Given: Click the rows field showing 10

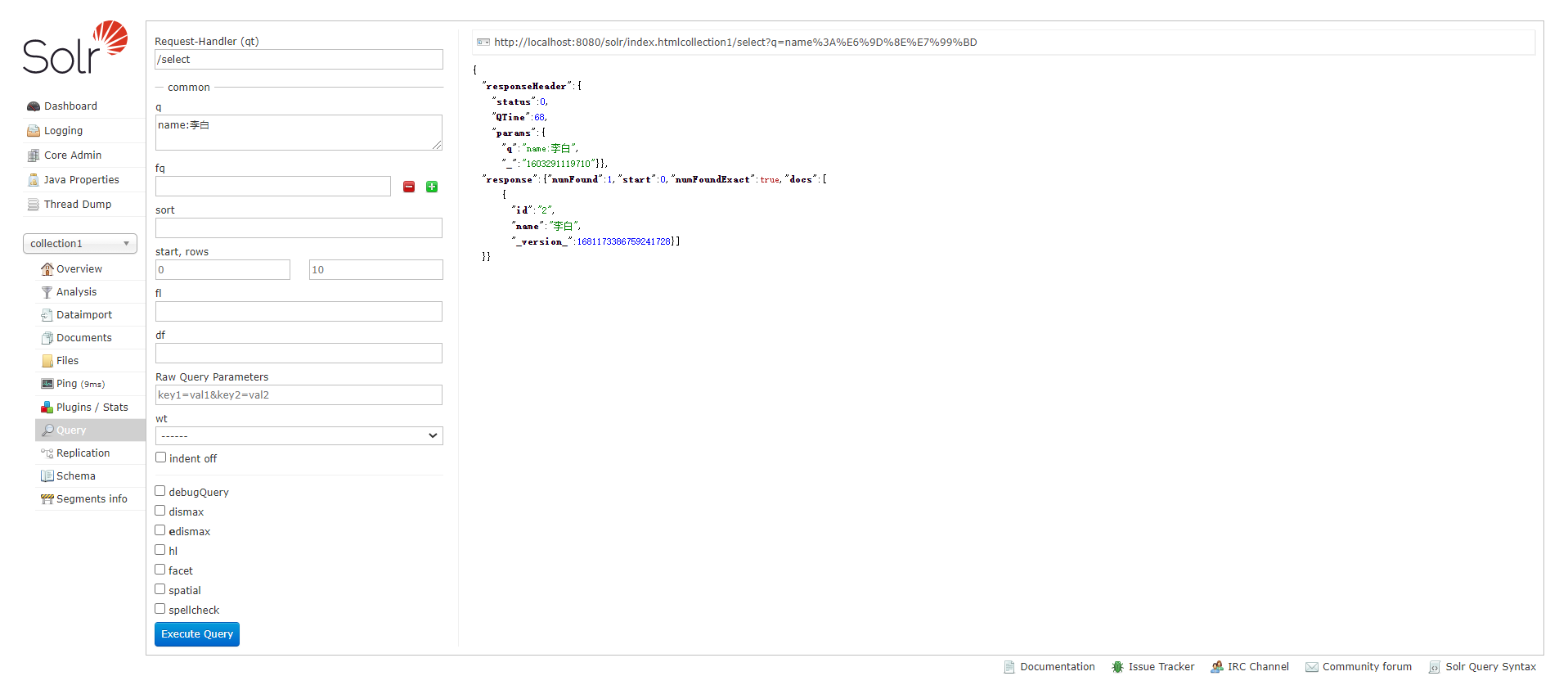Looking at the screenshot, I should (376, 270).
